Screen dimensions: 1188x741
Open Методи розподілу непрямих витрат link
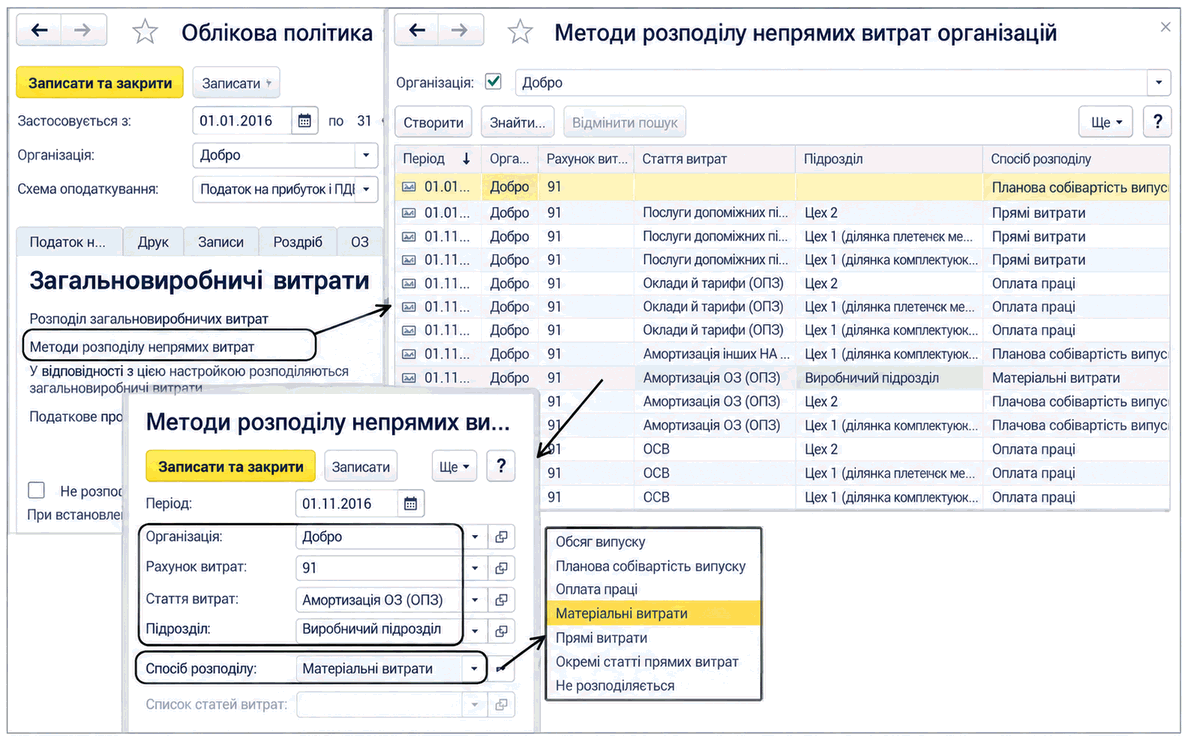coord(142,347)
